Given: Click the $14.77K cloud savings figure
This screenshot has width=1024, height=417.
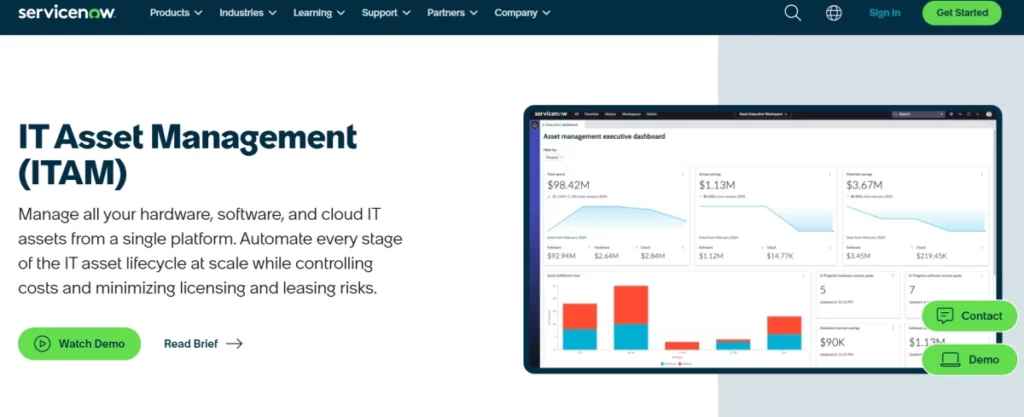Looking at the screenshot, I should point(780,256).
